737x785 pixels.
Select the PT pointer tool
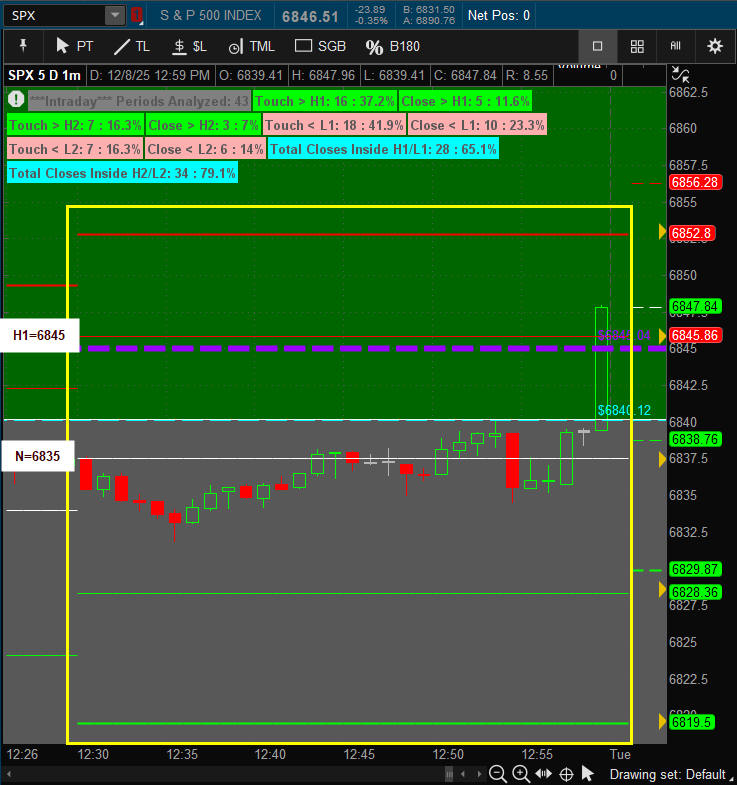coord(74,46)
